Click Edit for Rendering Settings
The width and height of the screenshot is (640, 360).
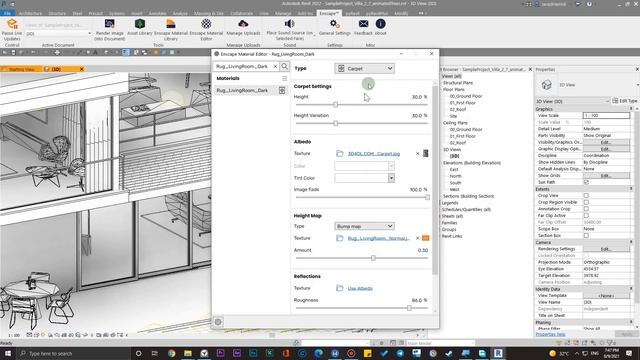coord(606,249)
